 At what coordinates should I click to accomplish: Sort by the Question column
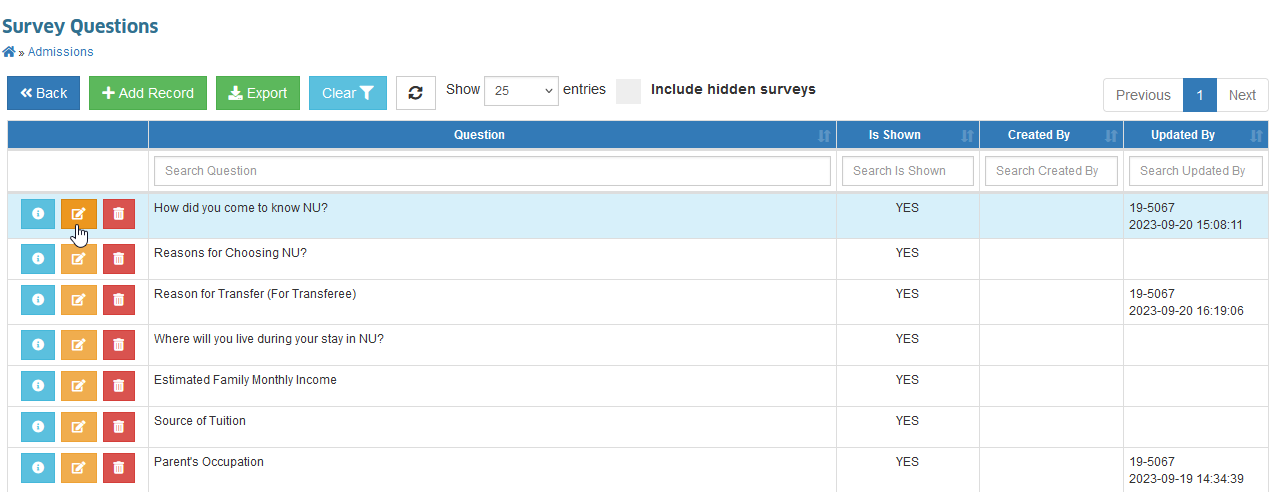coord(492,135)
